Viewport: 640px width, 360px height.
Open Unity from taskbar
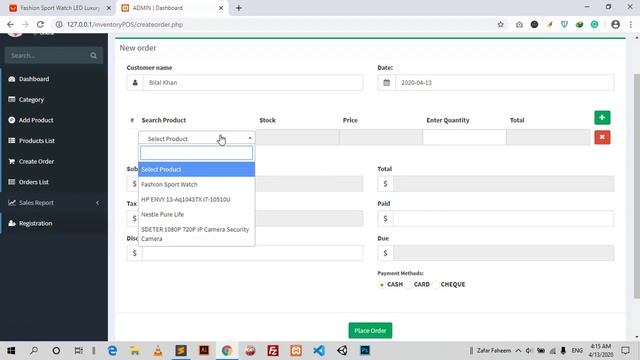(342, 351)
